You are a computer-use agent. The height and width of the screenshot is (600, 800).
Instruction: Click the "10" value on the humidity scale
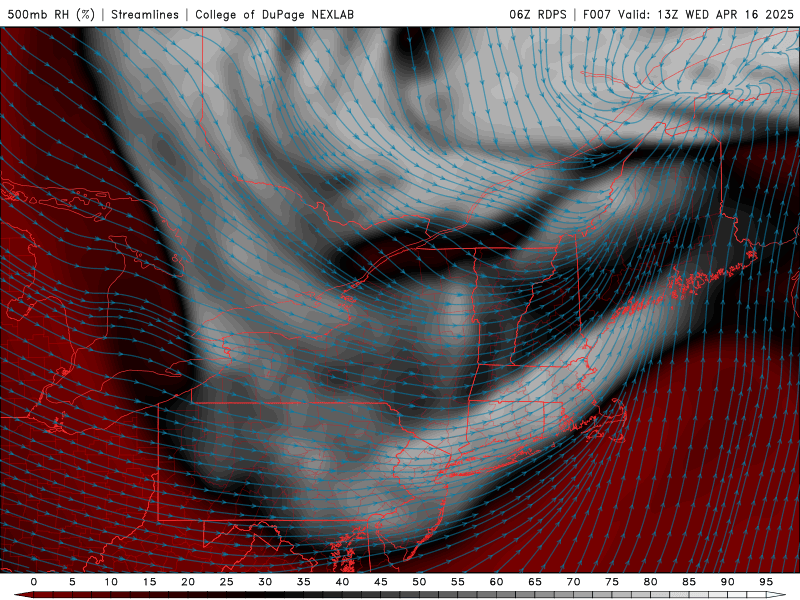coord(111,582)
